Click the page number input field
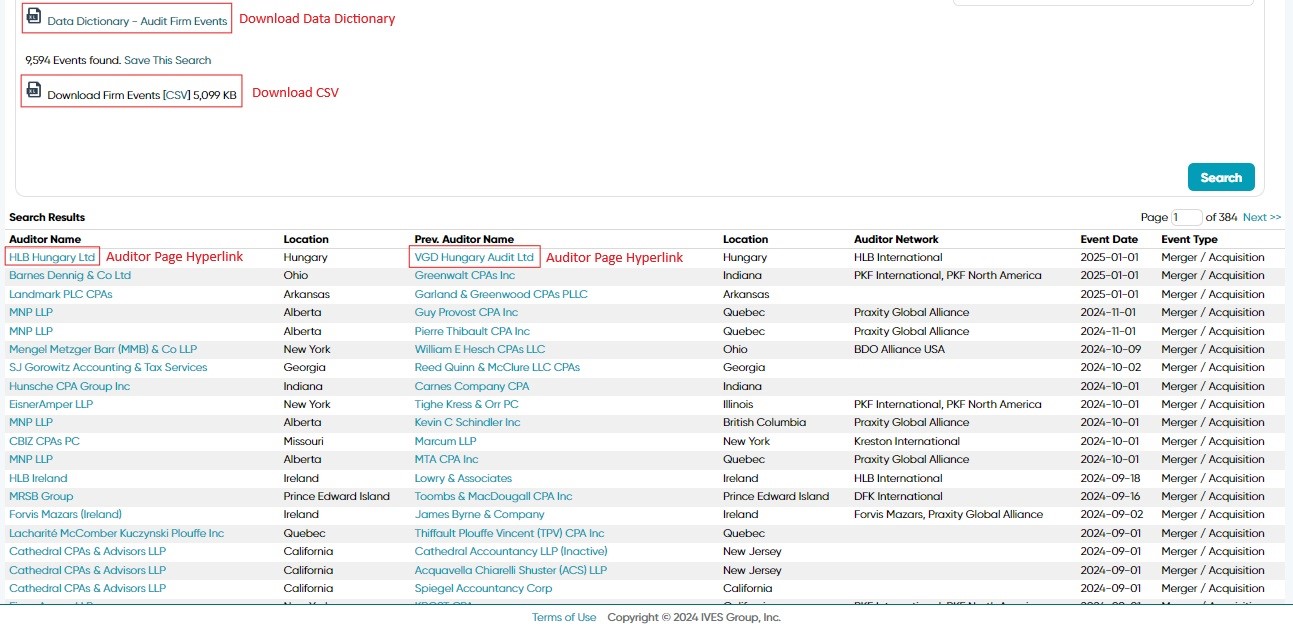The image size is (1293, 629). [1187, 217]
